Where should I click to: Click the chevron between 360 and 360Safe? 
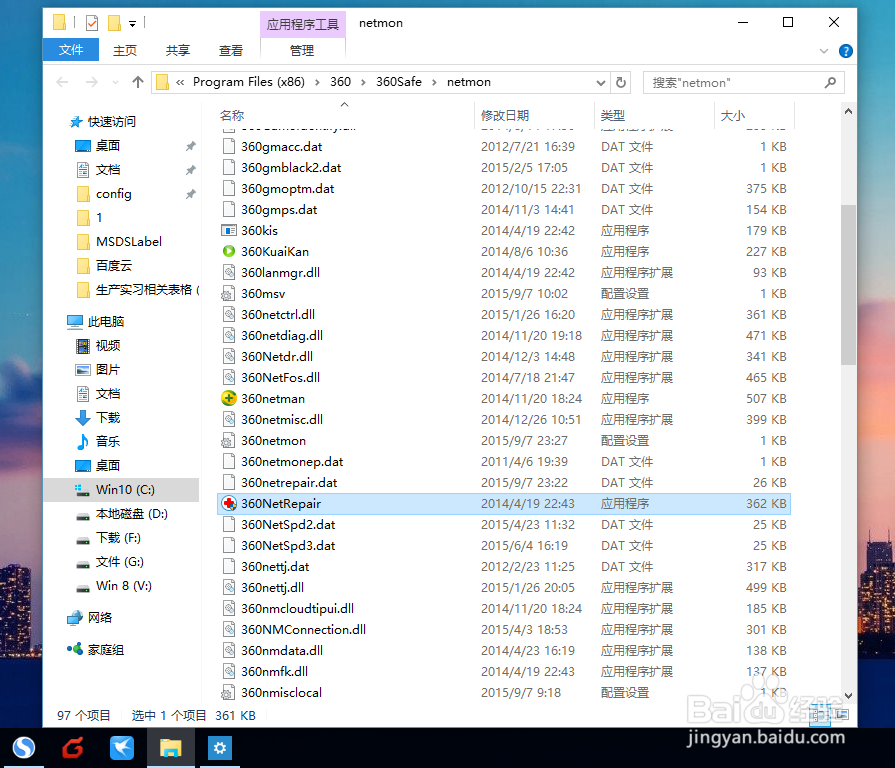click(363, 83)
